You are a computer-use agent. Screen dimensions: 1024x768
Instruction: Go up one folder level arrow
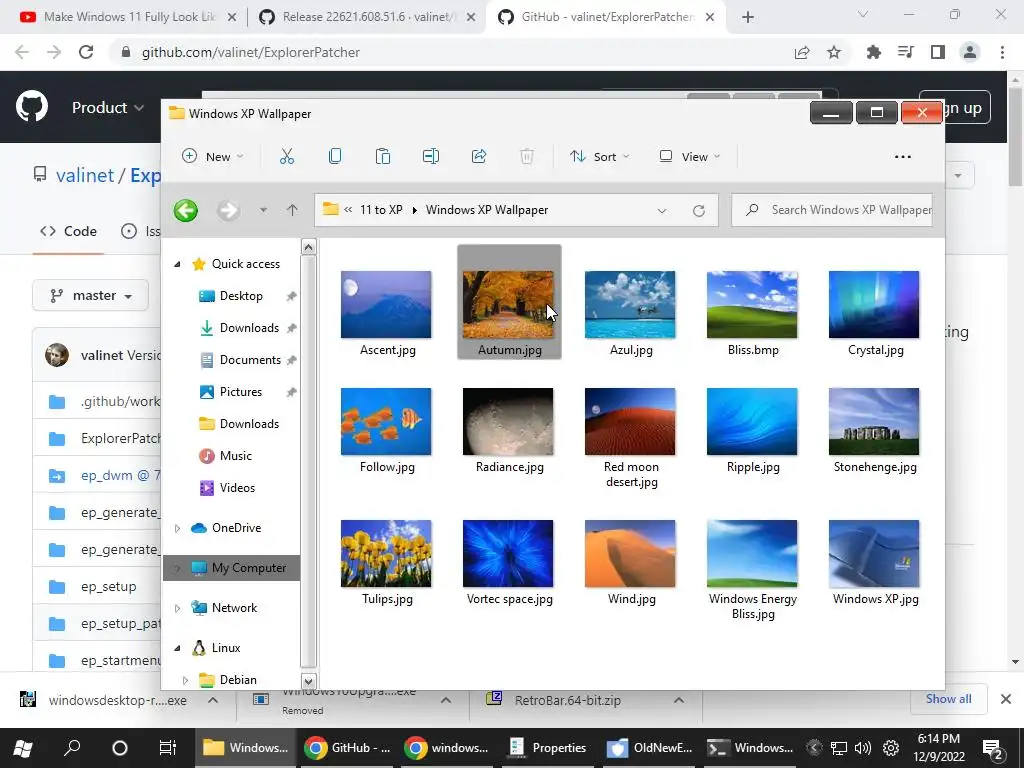coord(292,210)
